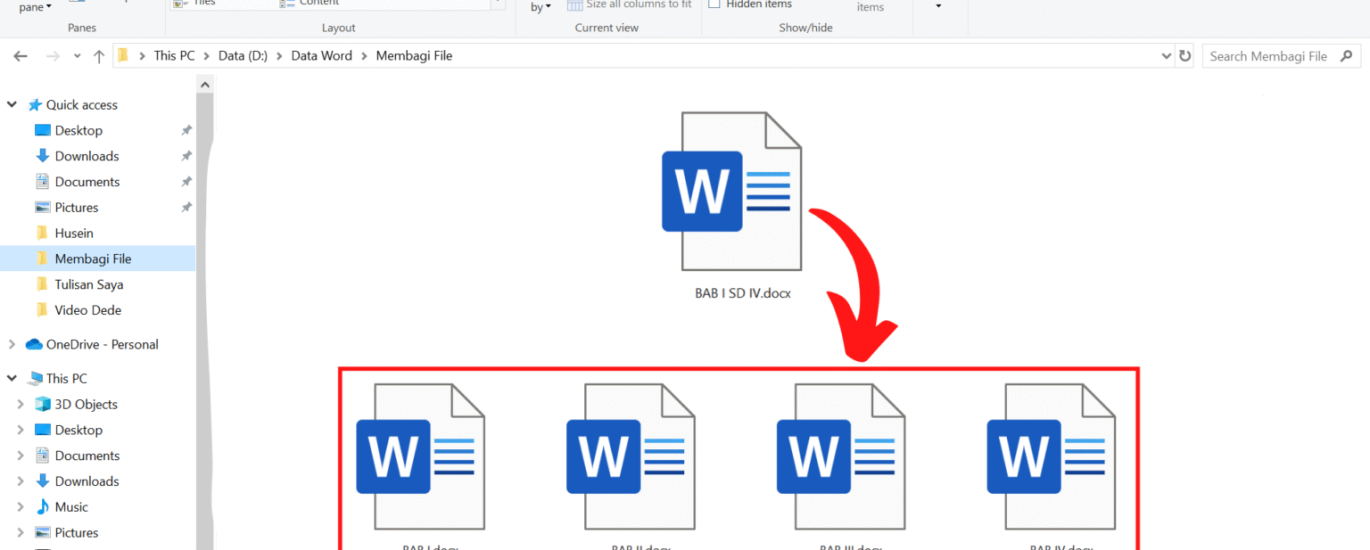1370x550 pixels.
Task: Expand Documents under This PC
Action: (x=20, y=455)
